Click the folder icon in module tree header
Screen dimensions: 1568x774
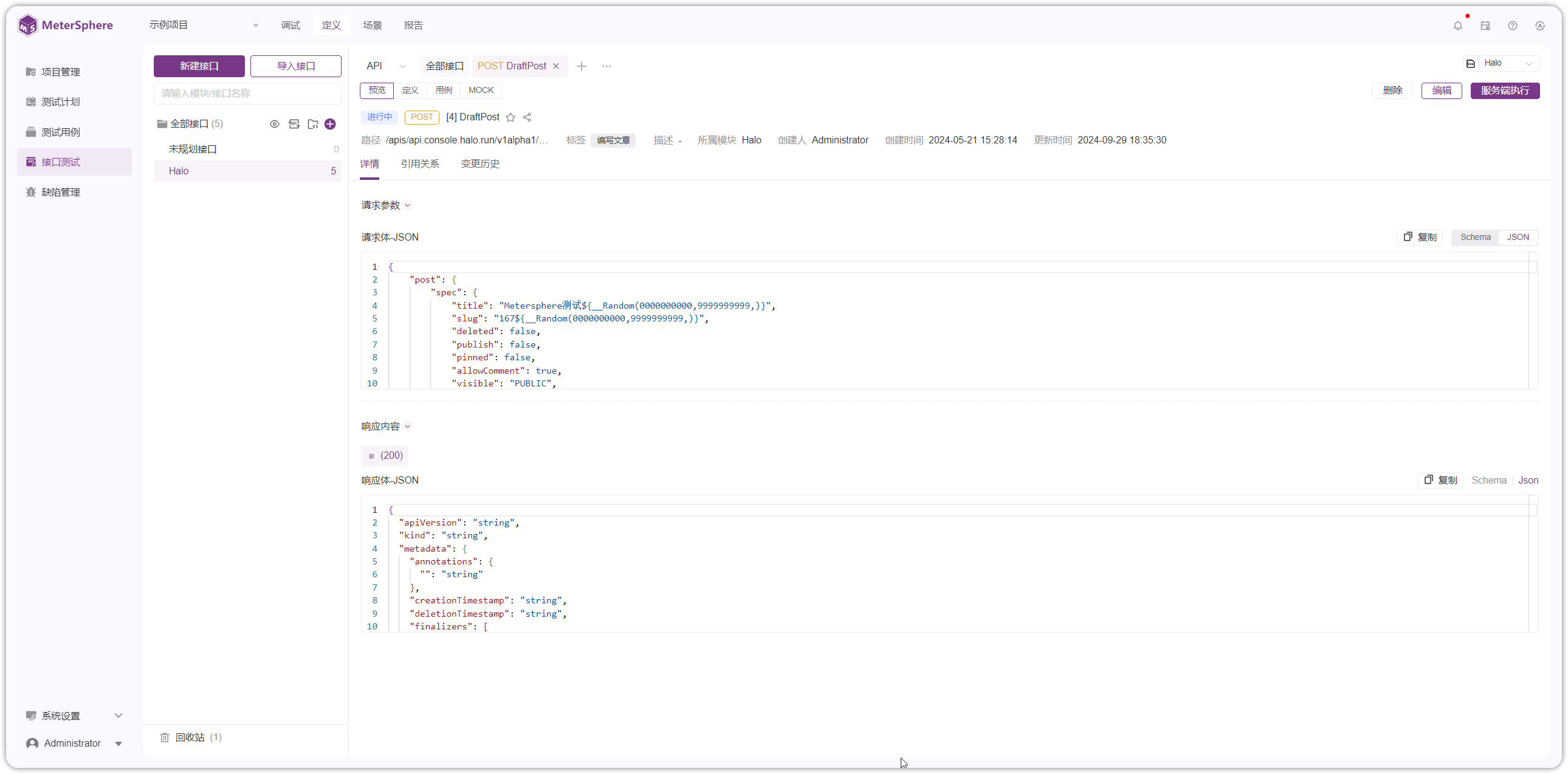(313, 124)
